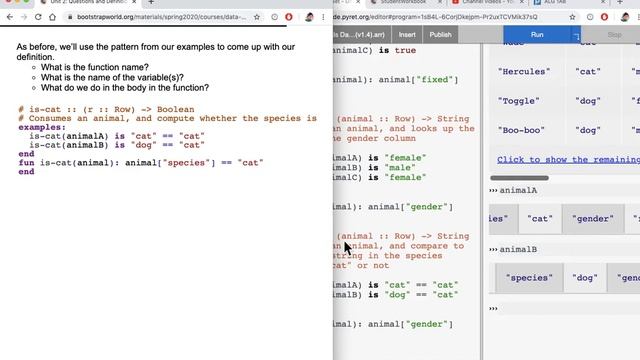The width and height of the screenshot is (640, 360).
Task: Click animal["fixed"] code in Pyret editor
Action: [418, 80]
